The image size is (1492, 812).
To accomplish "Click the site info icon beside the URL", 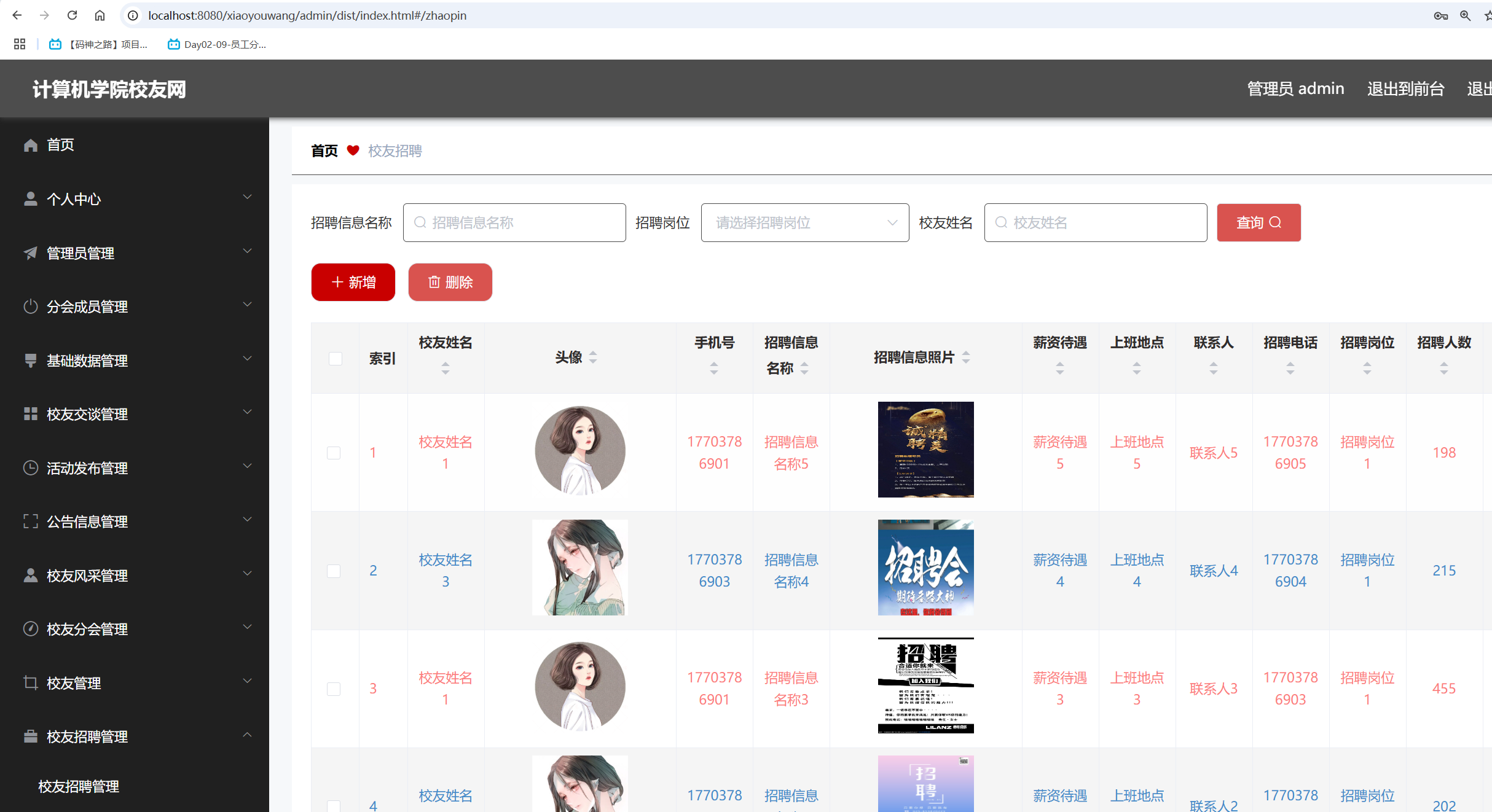I will 133,15.
